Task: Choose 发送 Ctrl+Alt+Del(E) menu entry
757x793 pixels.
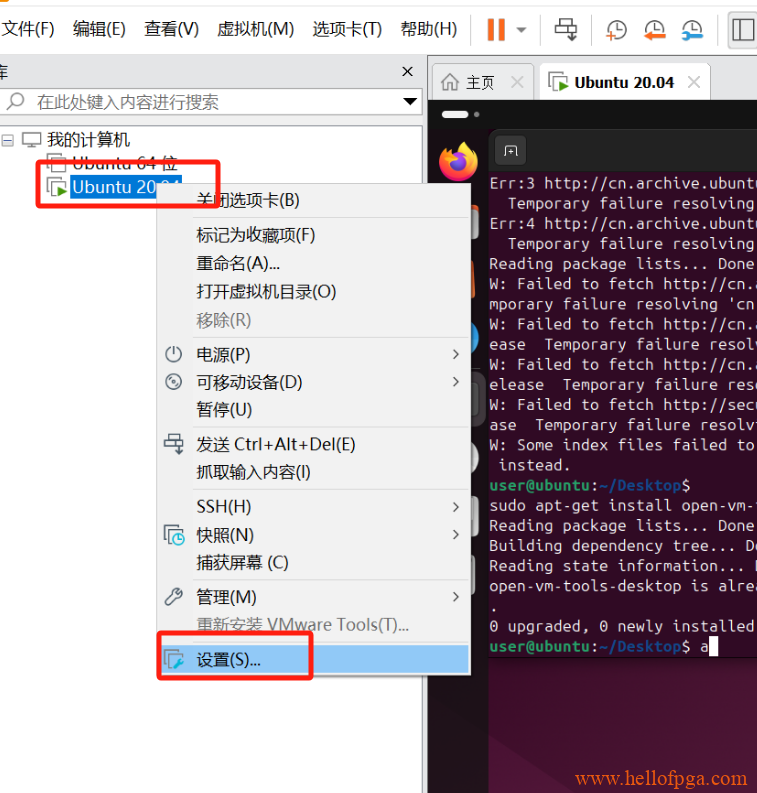Action: (x=314, y=445)
